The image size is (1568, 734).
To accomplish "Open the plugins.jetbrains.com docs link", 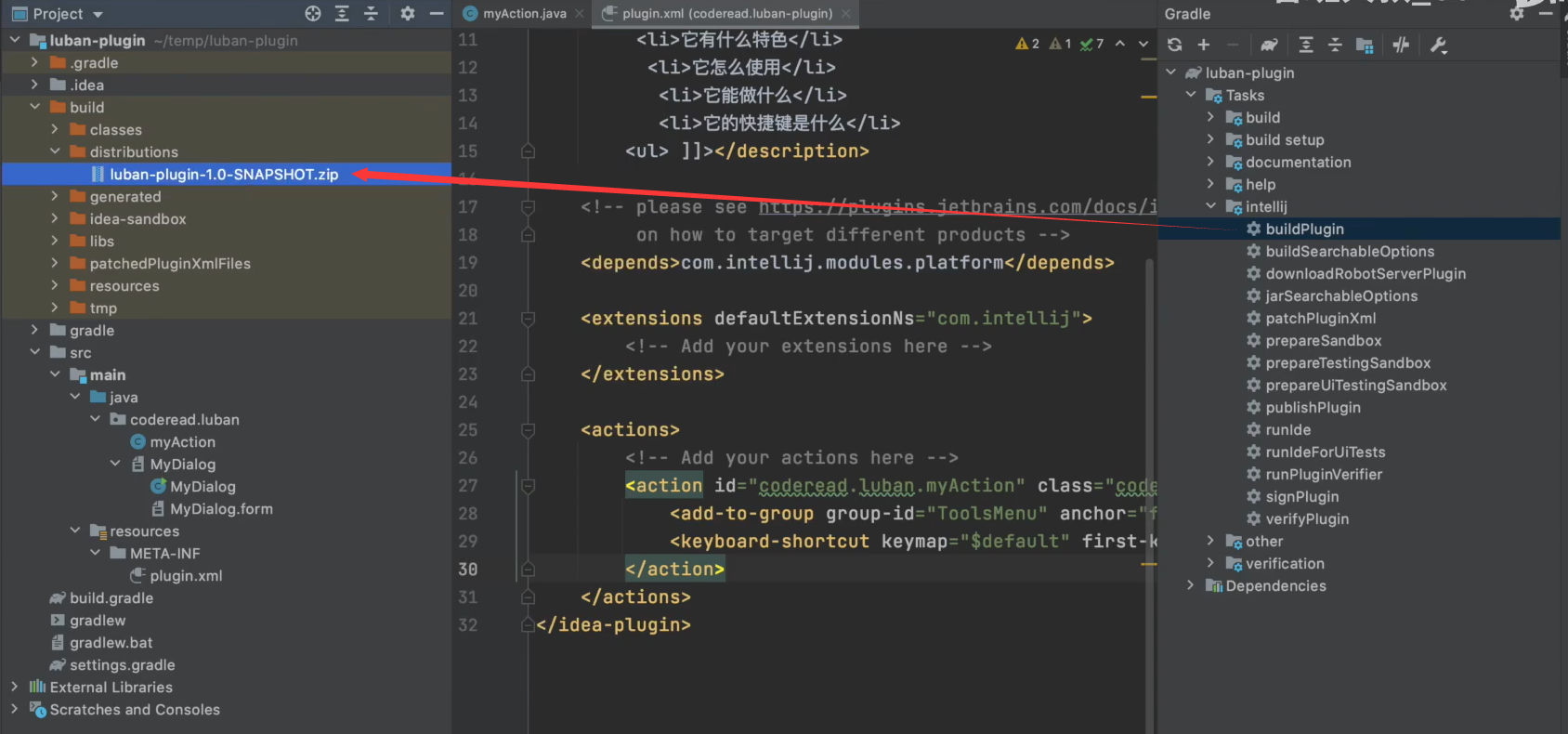I will [958, 207].
